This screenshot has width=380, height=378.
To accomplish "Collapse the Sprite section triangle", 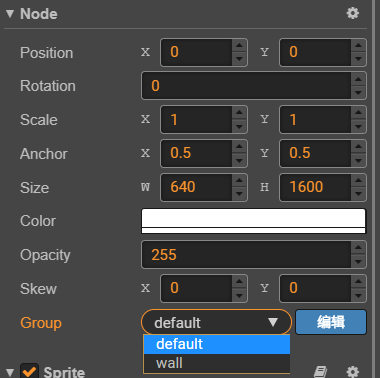I will tap(10, 372).
